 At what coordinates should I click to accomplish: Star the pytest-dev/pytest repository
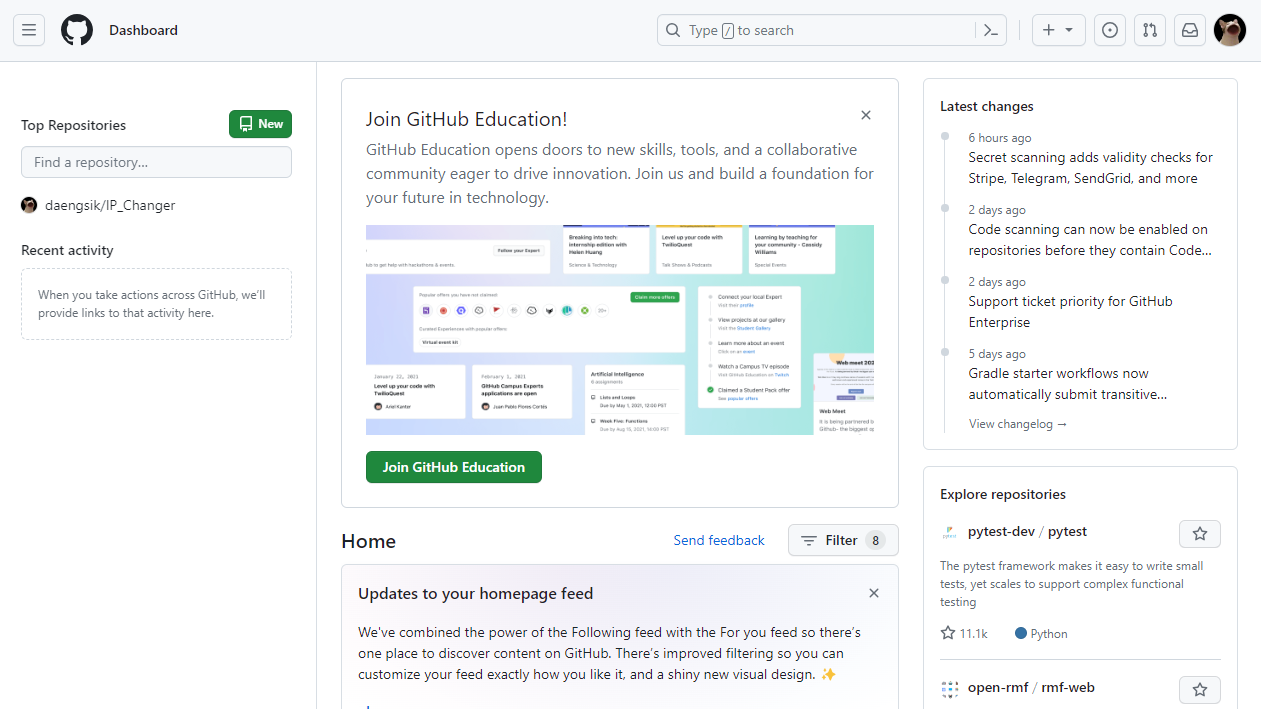coord(1200,534)
